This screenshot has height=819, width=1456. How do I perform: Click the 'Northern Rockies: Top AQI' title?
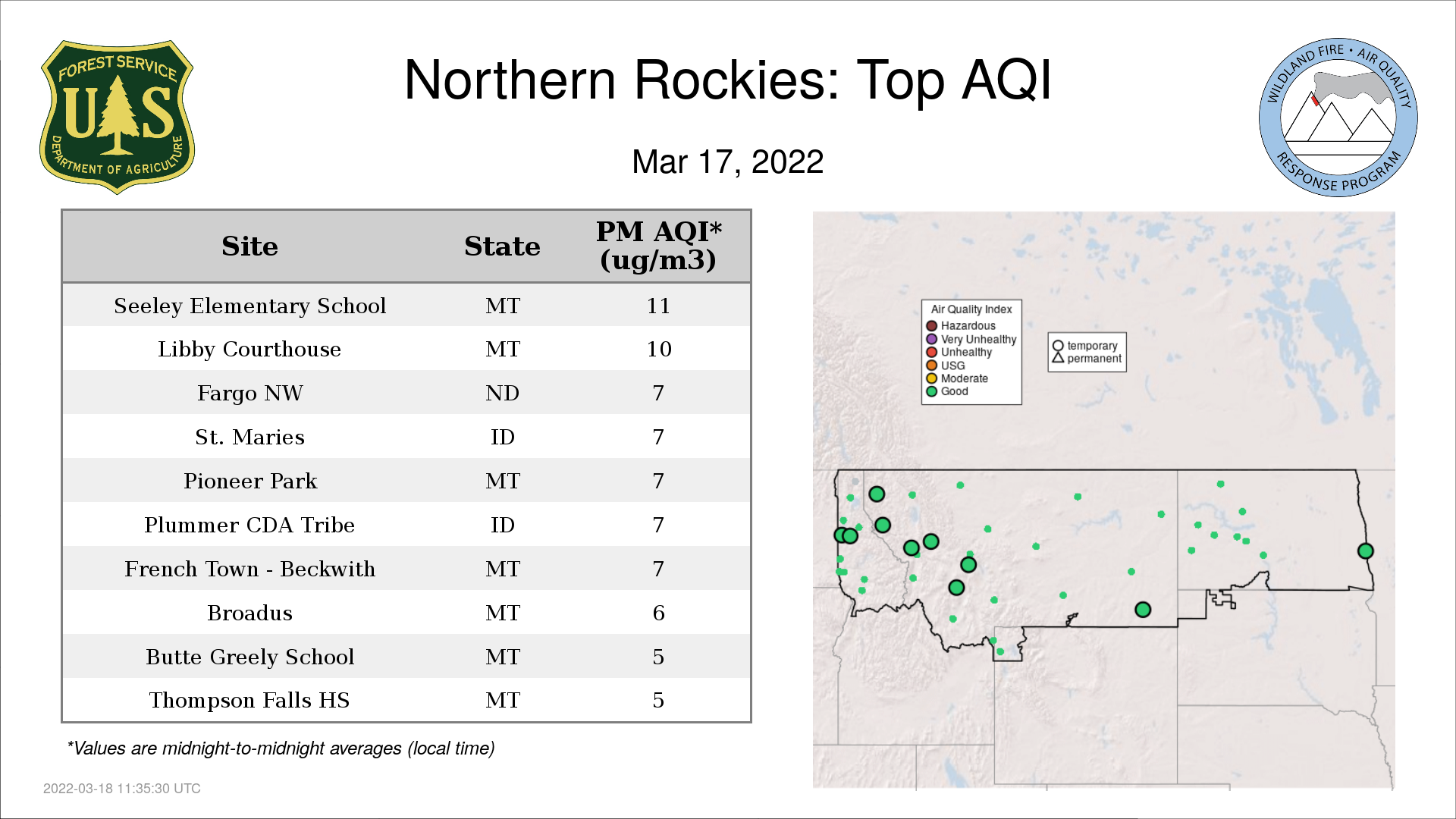(x=728, y=80)
